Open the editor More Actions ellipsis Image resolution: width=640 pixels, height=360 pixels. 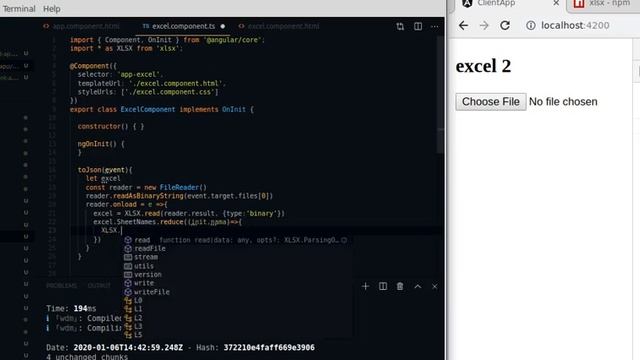(x=435, y=27)
